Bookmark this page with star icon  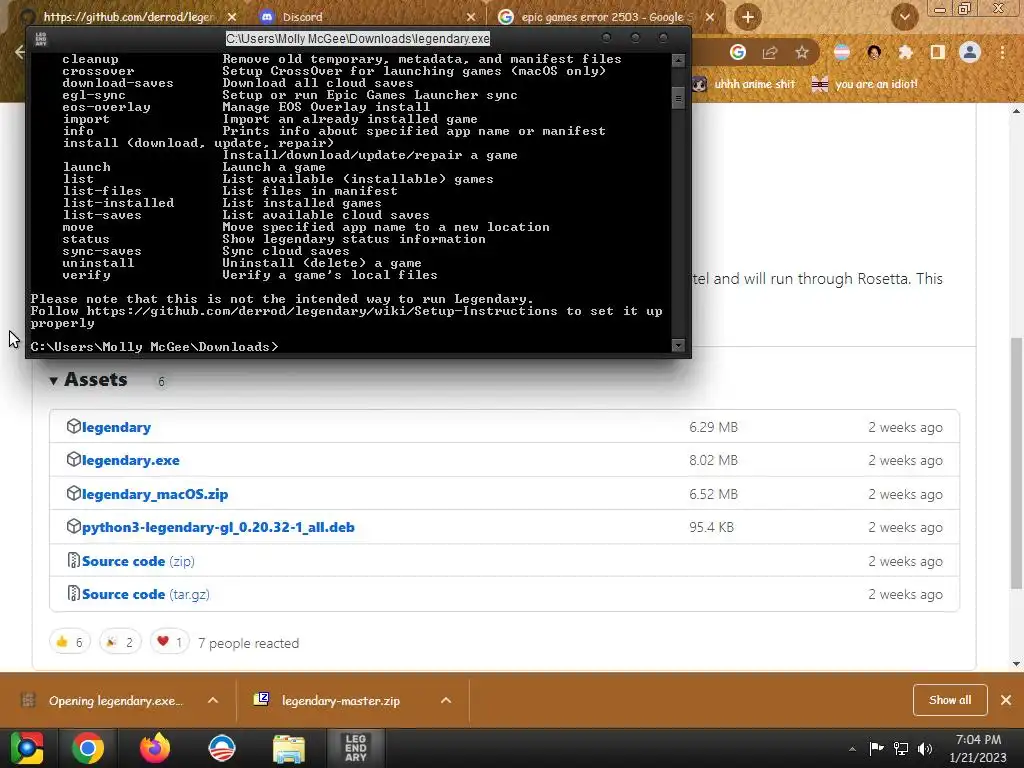click(x=802, y=52)
